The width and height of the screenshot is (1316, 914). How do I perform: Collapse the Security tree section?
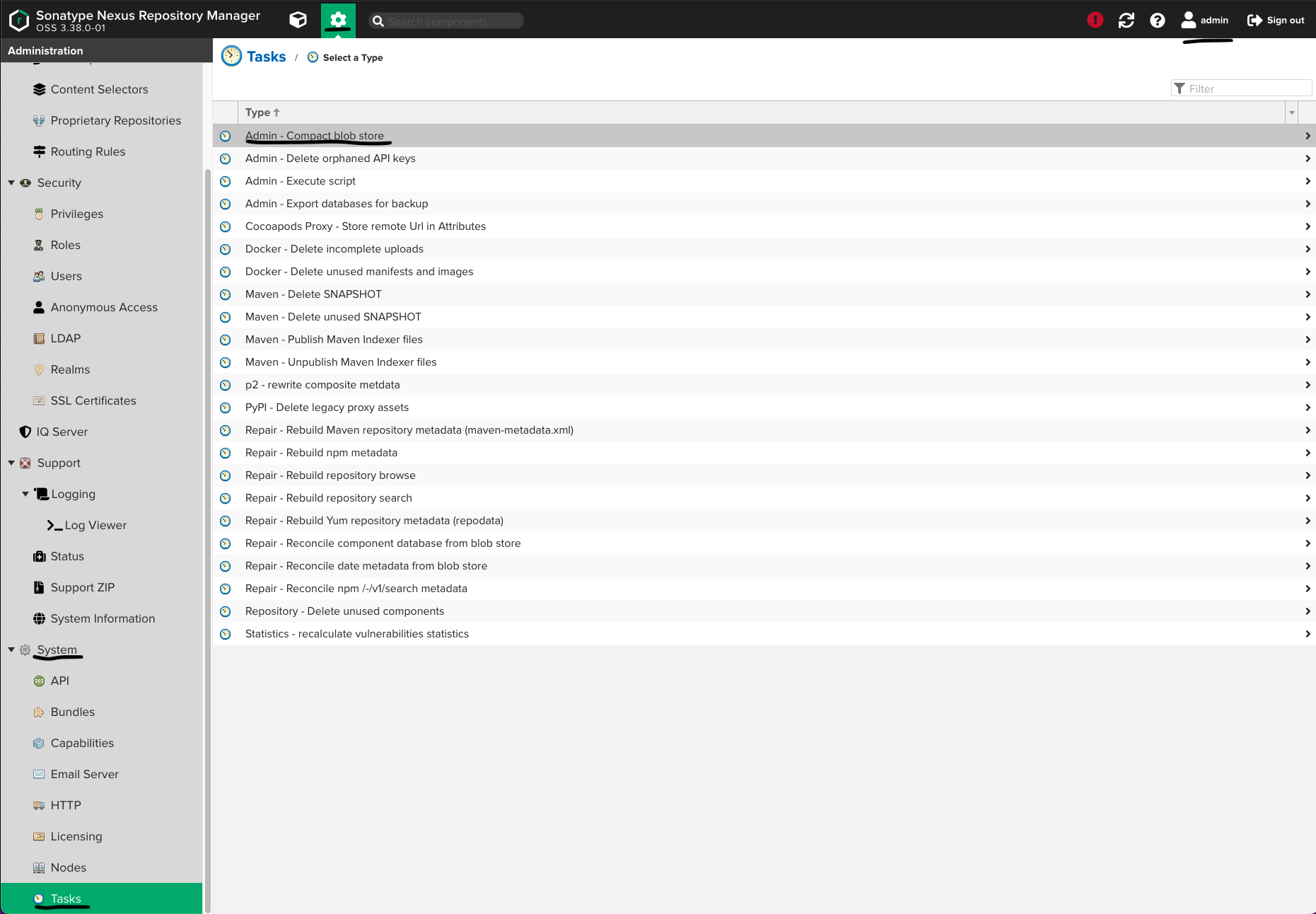pos(11,183)
